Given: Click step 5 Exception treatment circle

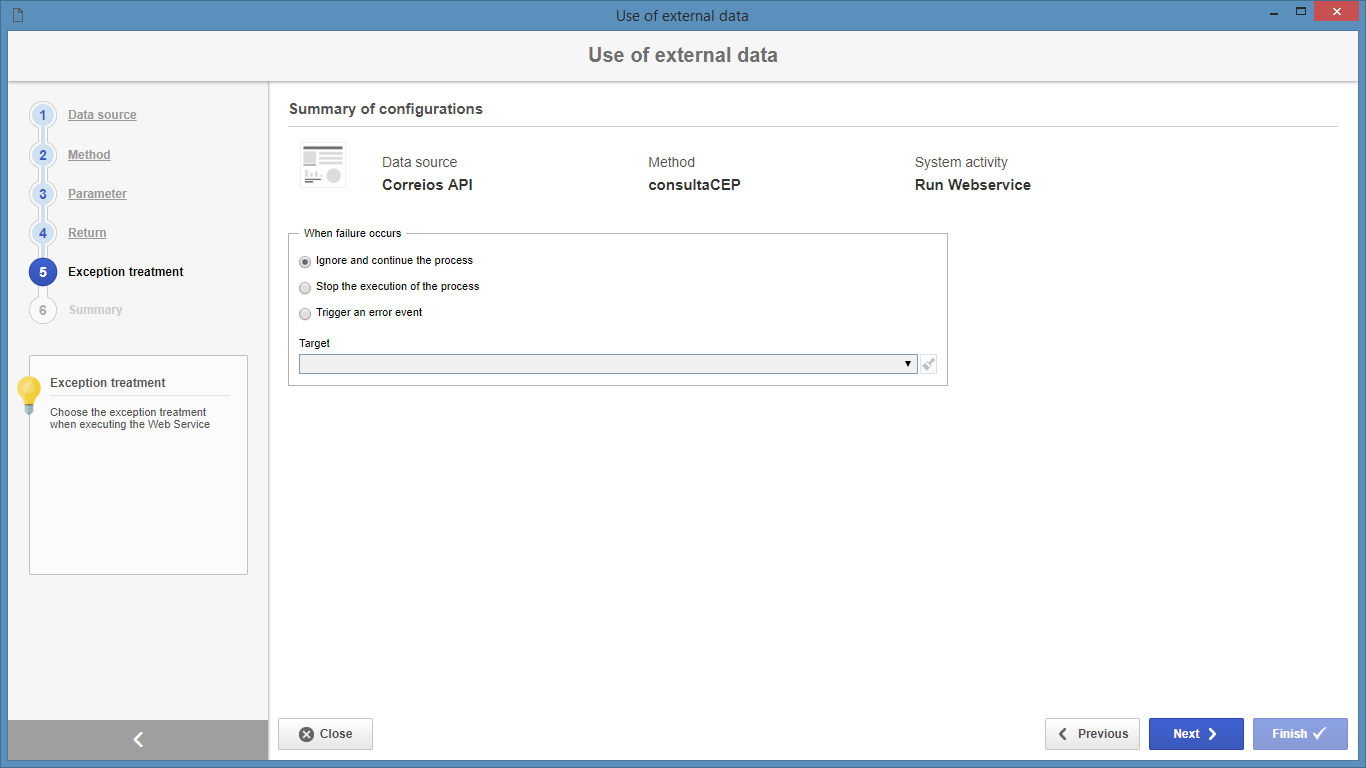Looking at the screenshot, I should [x=43, y=272].
